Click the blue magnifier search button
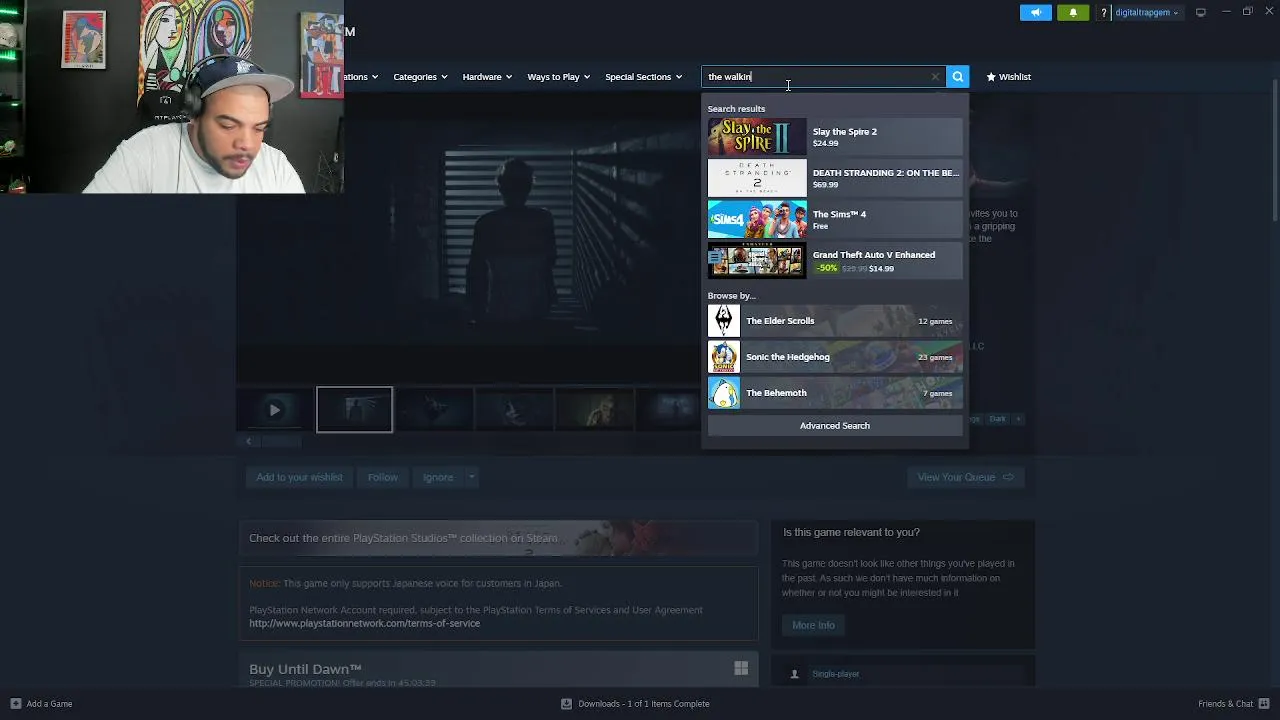Viewport: 1280px width, 720px height. pos(958,77)
